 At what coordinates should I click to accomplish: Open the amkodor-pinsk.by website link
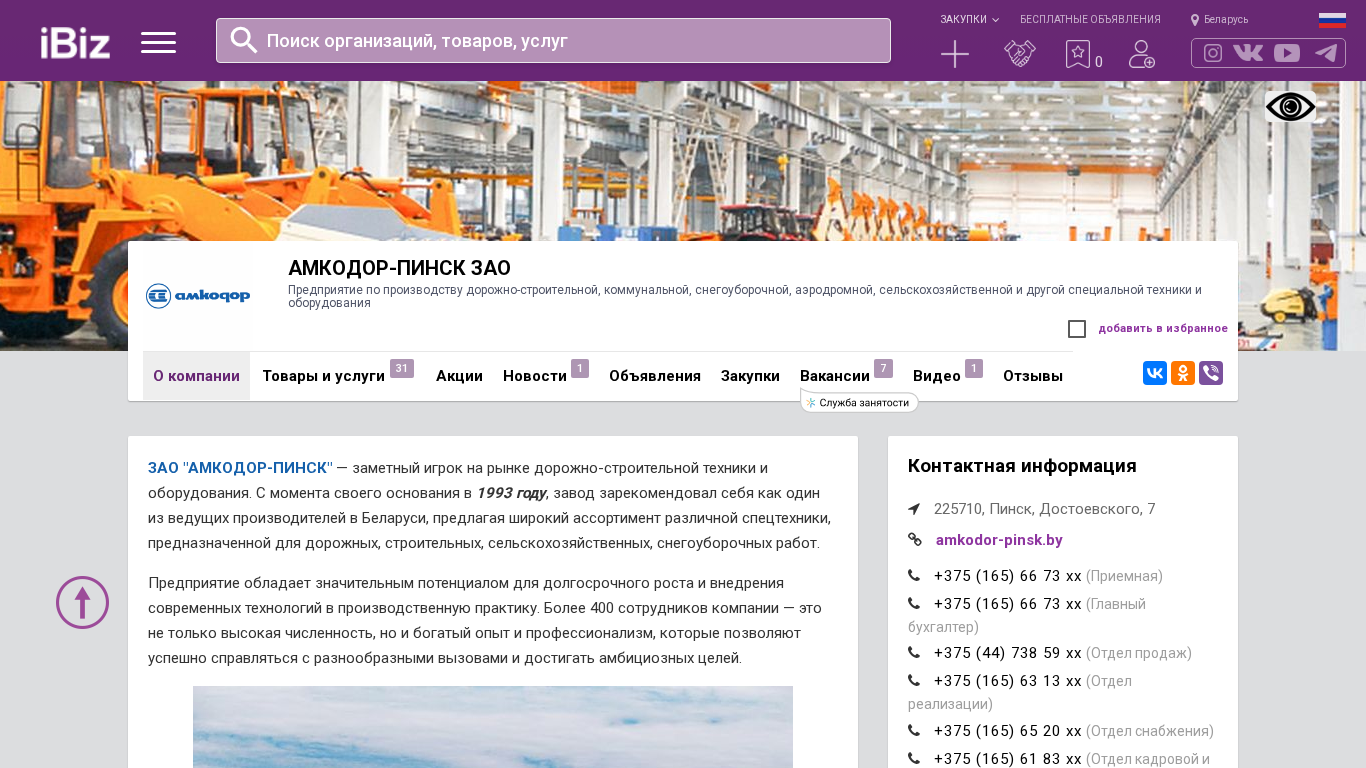coord(999,540)
